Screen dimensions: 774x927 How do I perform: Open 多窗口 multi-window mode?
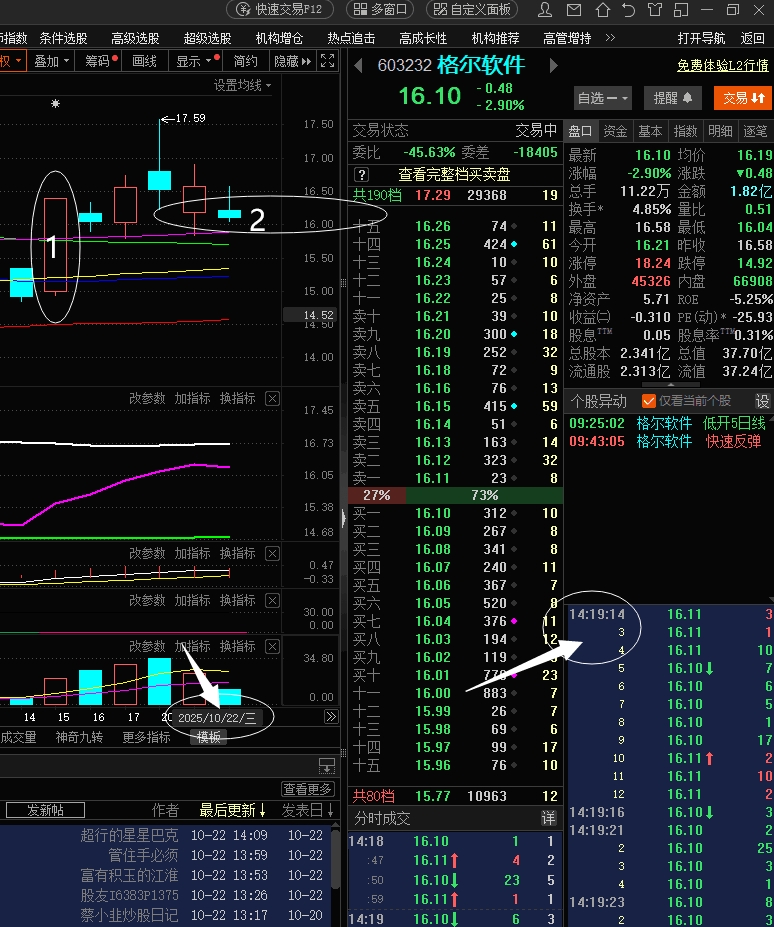[380, 9]
